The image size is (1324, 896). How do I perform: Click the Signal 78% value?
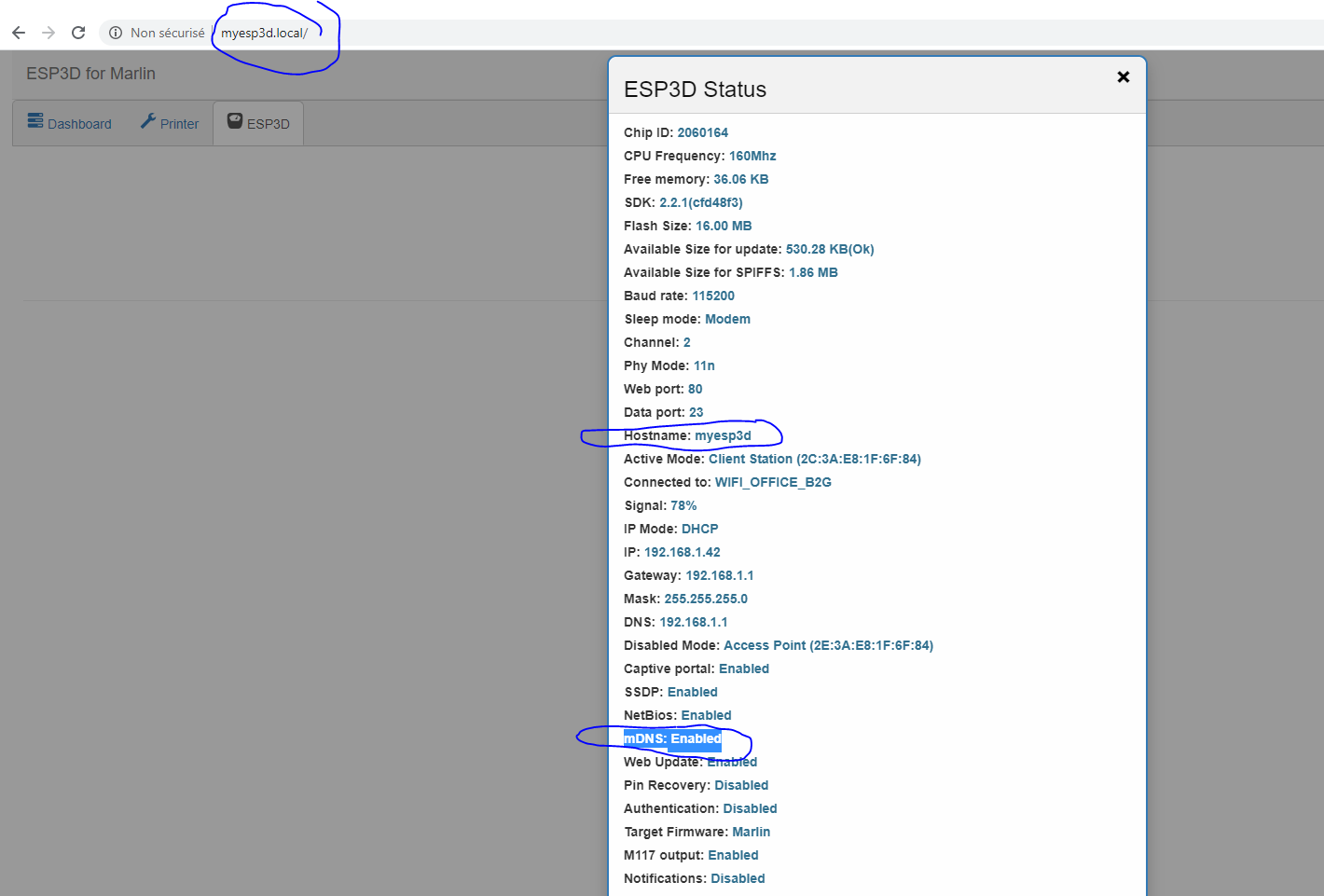(683, 505)
